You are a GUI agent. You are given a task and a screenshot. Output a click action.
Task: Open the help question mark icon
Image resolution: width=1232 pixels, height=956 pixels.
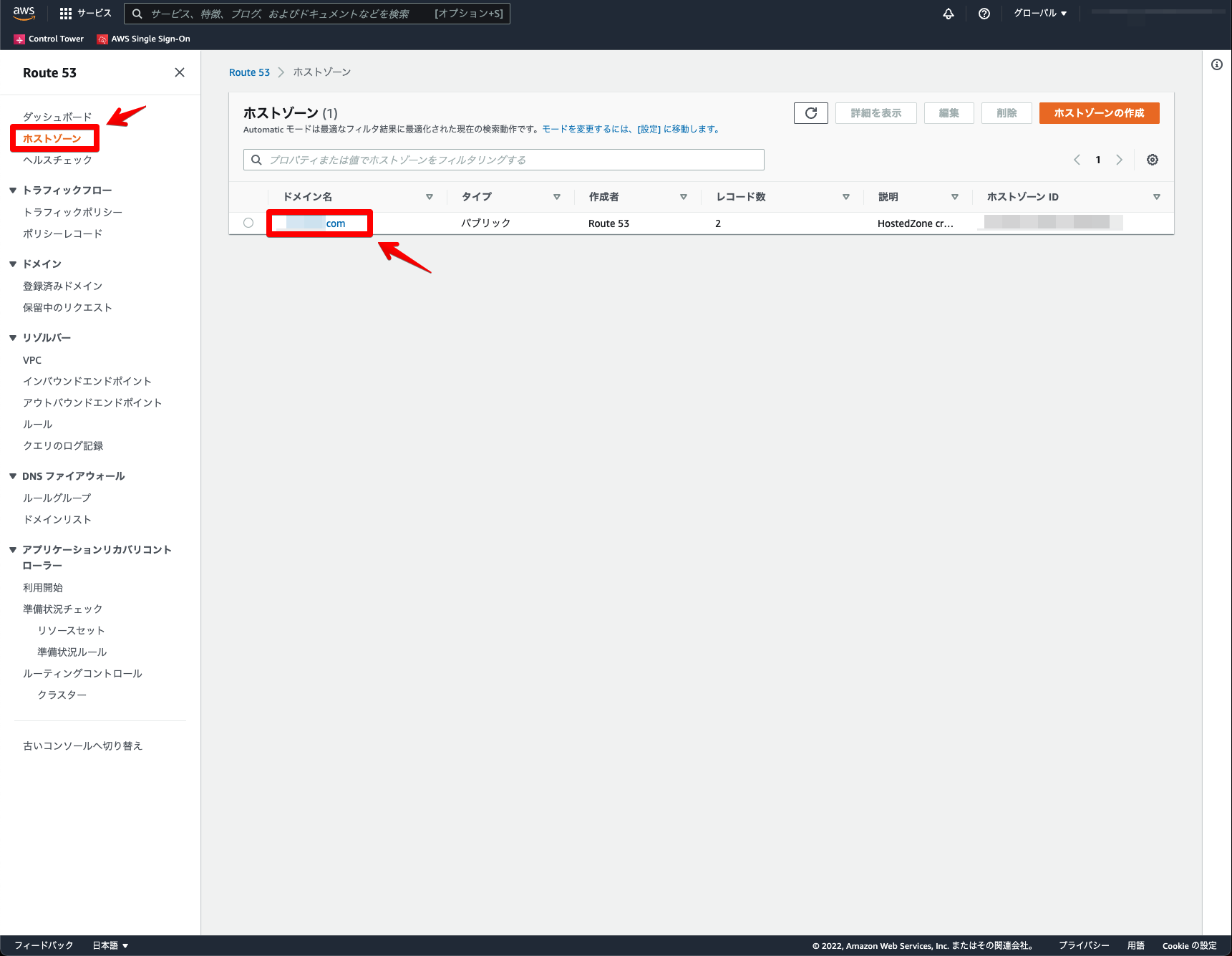[x=984, y=14]
